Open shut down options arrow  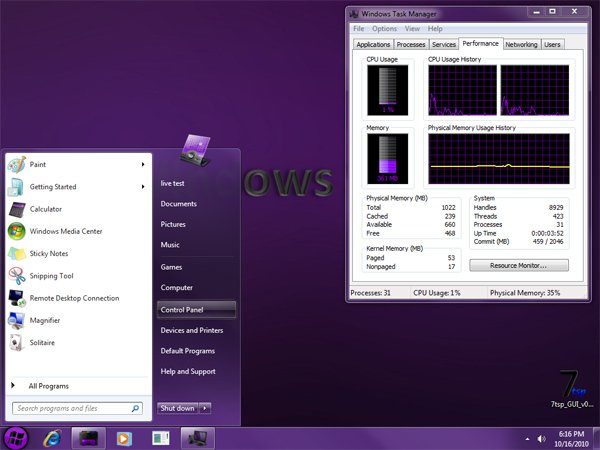(205, 408)
